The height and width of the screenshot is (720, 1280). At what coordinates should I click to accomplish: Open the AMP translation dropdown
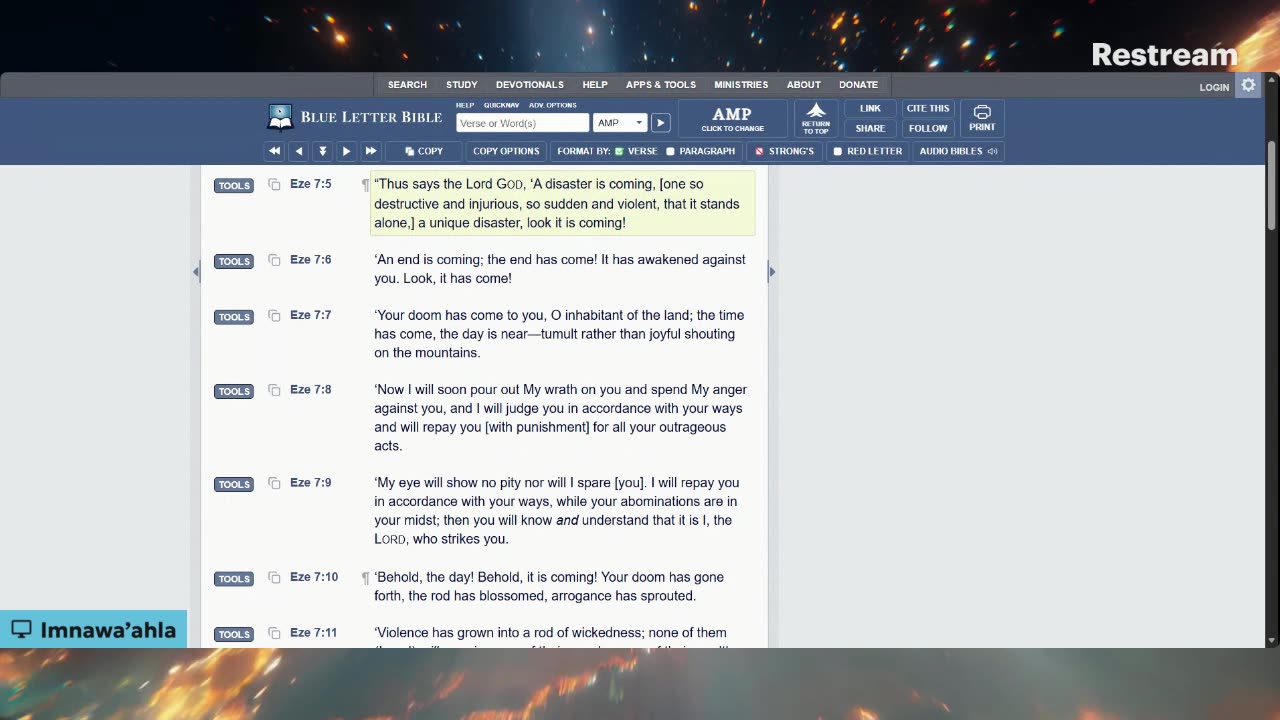[620, 123]
